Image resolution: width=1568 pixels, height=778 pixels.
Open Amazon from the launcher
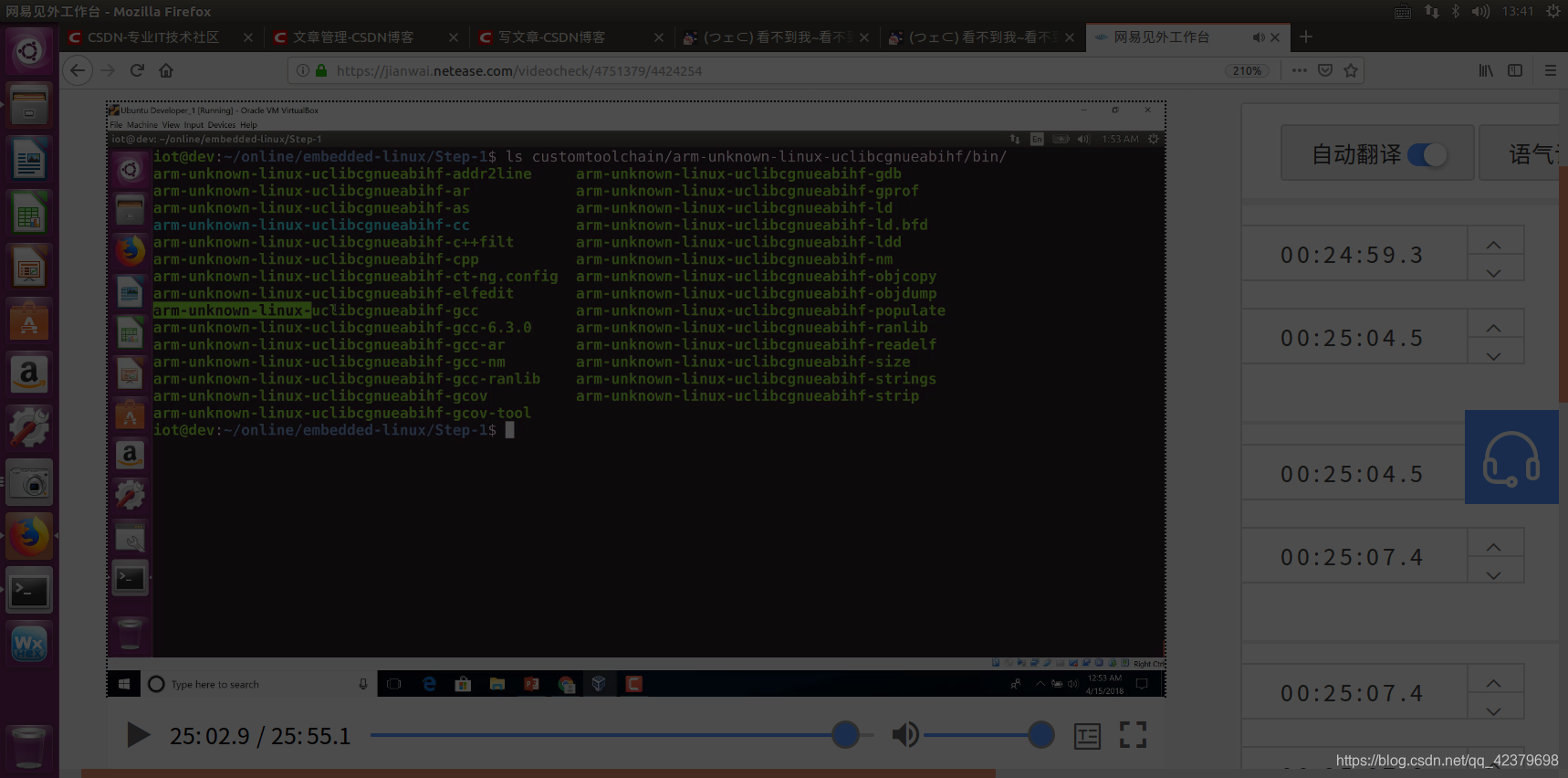[x=29, y=374]
